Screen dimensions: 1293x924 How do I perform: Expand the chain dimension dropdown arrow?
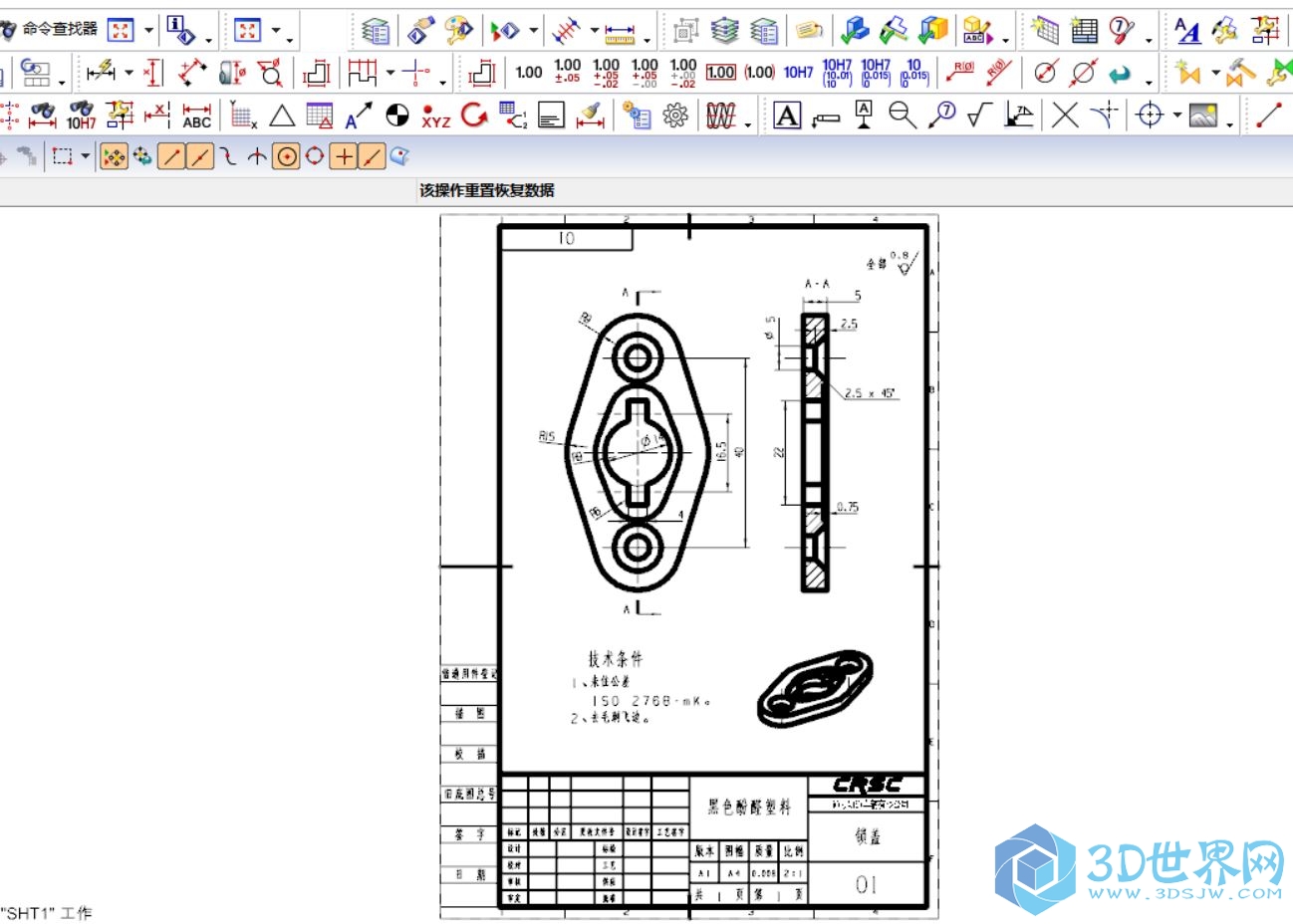(x=390, y=72)
